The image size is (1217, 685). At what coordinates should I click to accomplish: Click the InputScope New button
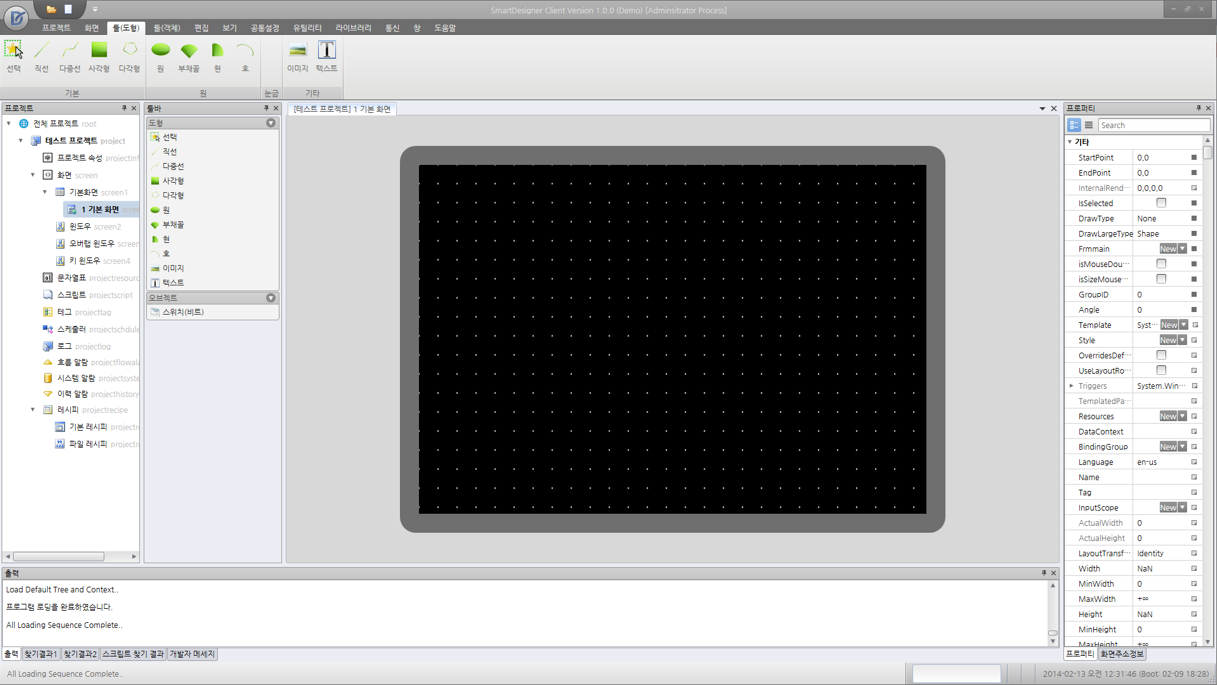pos(1168,508)
